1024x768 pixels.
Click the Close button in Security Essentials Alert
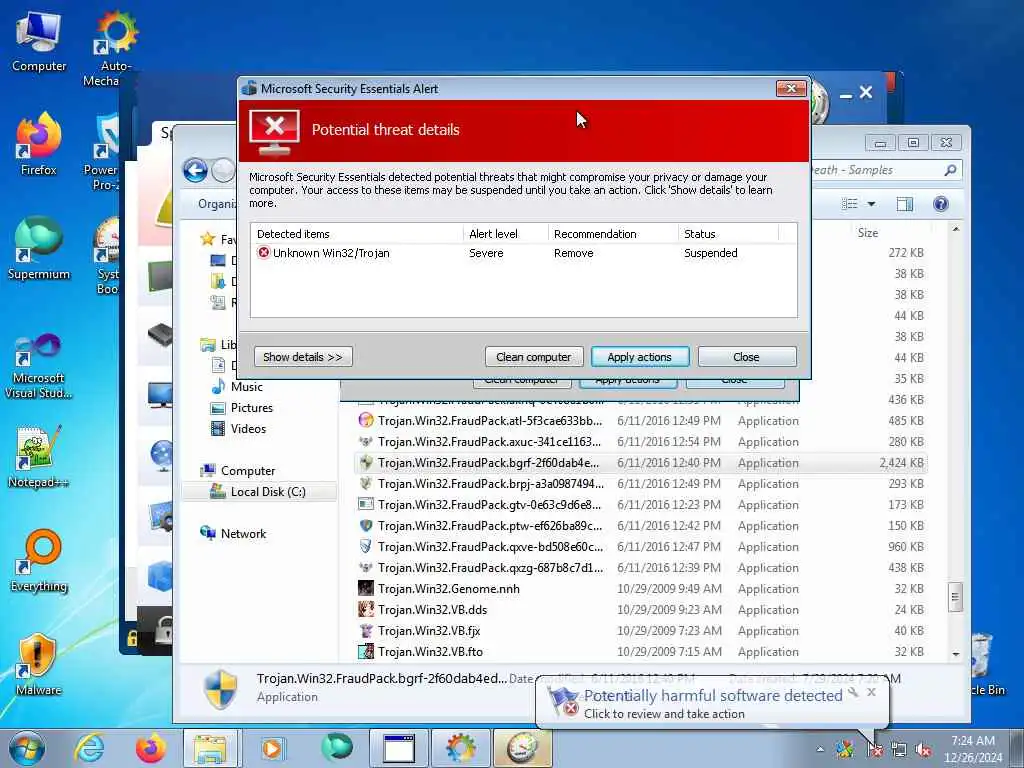click(746, 357)
